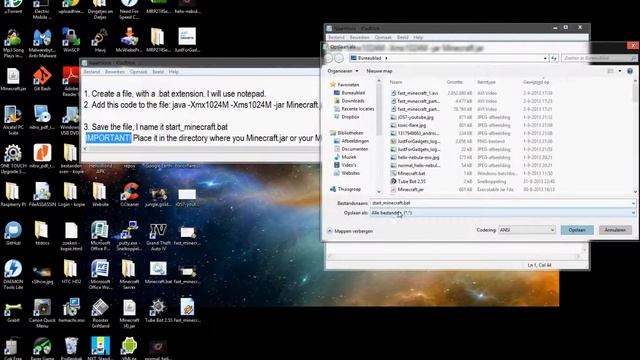
Task: Select Minecraft.jar in the file list
Action: 411,190
